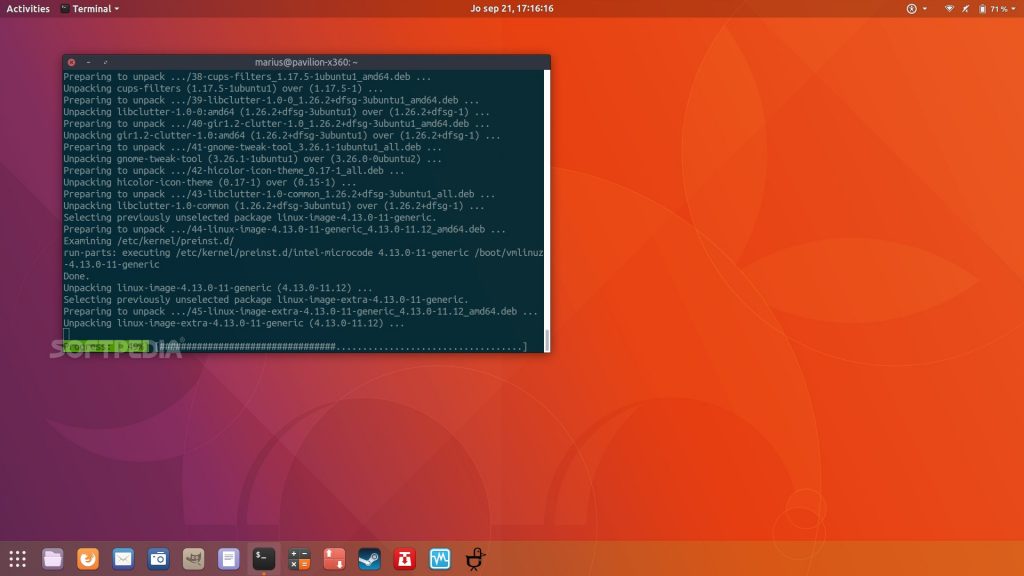Click the clock showing Jo sep 21
The image size is (1024, 576).
(512, 8)
